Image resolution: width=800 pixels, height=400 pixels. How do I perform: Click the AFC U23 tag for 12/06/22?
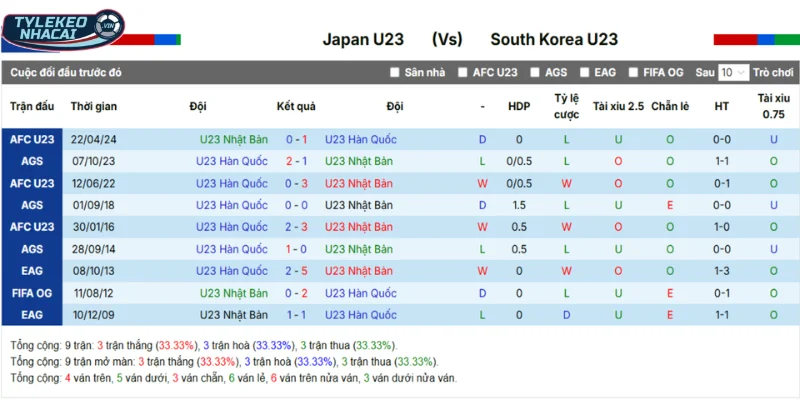pyautogui.click(x=32, y=184)
